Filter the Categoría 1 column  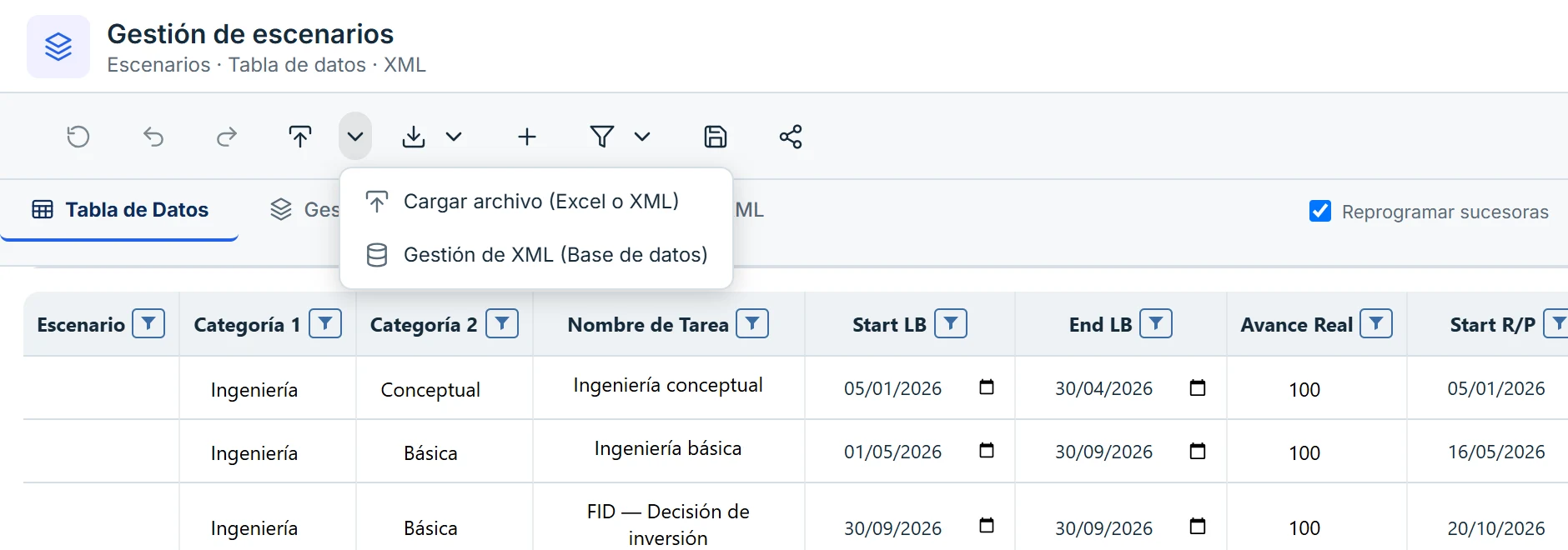point(325,323)
